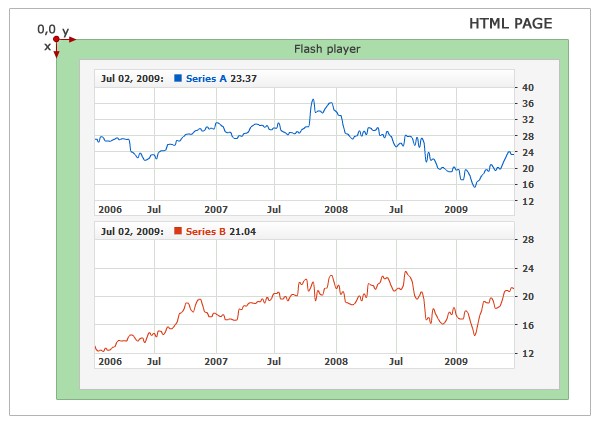Click the Jul 02, 2009 date in Series B chart
Image resolution: width=600 pixels, height=424 pixels.
point(132,231)
